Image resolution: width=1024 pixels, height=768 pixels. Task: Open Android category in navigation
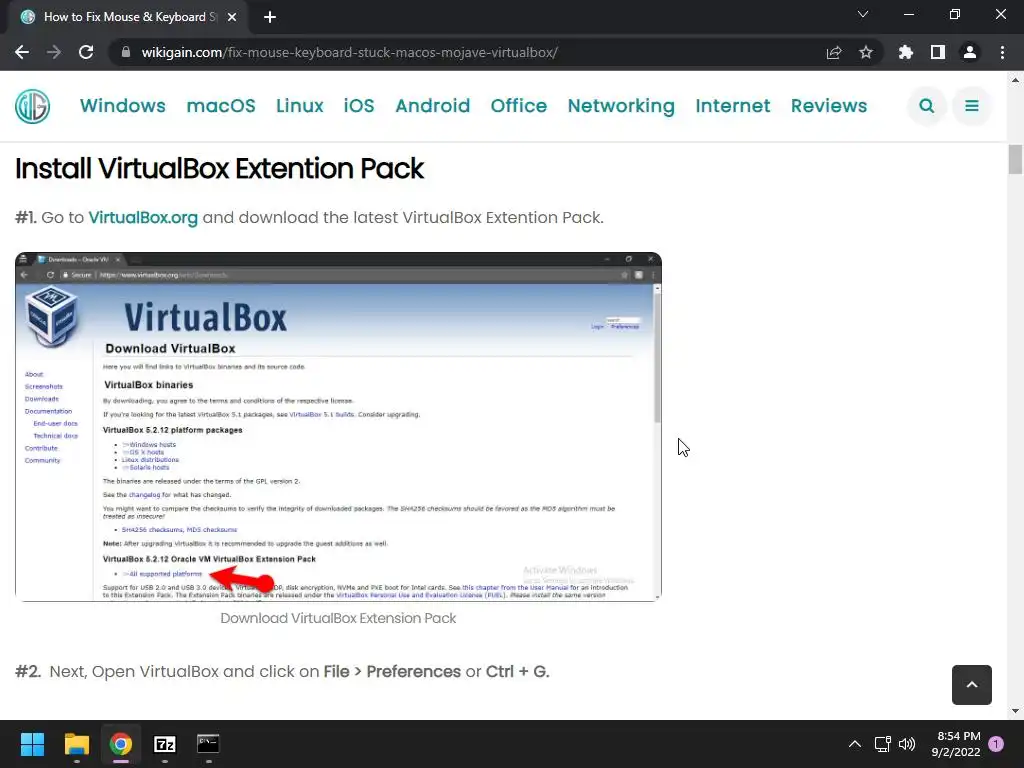[432, 106]
